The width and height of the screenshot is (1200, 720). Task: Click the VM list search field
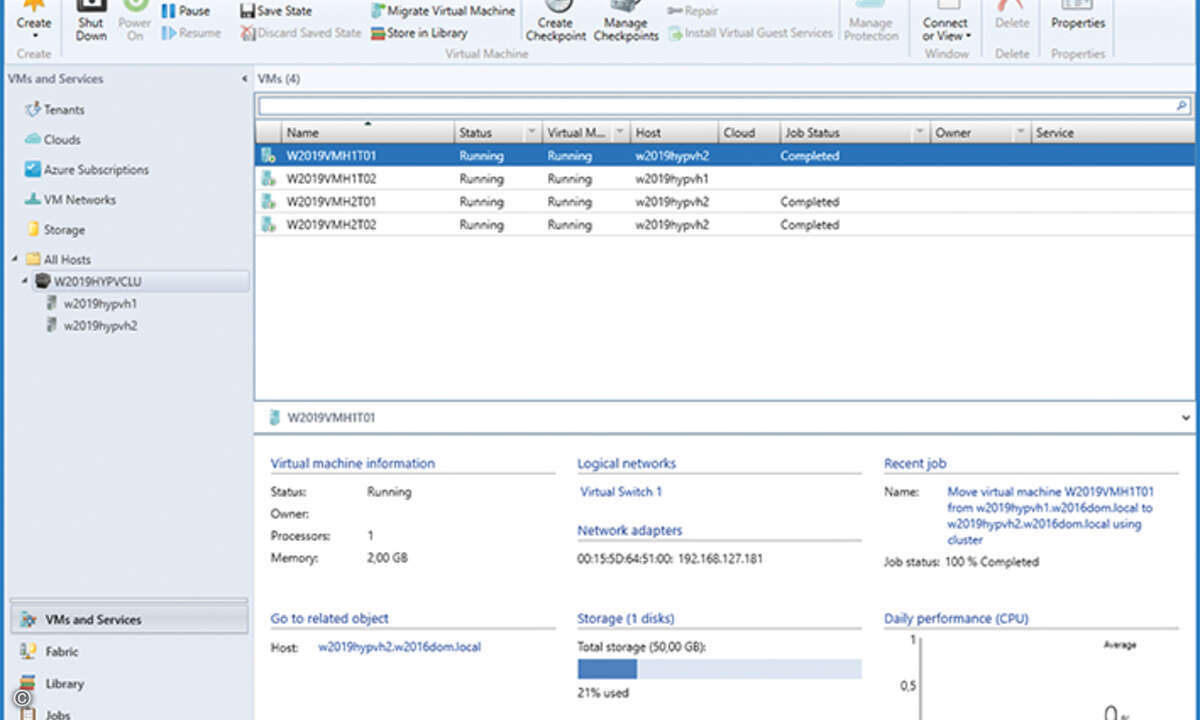coord(716,105)
